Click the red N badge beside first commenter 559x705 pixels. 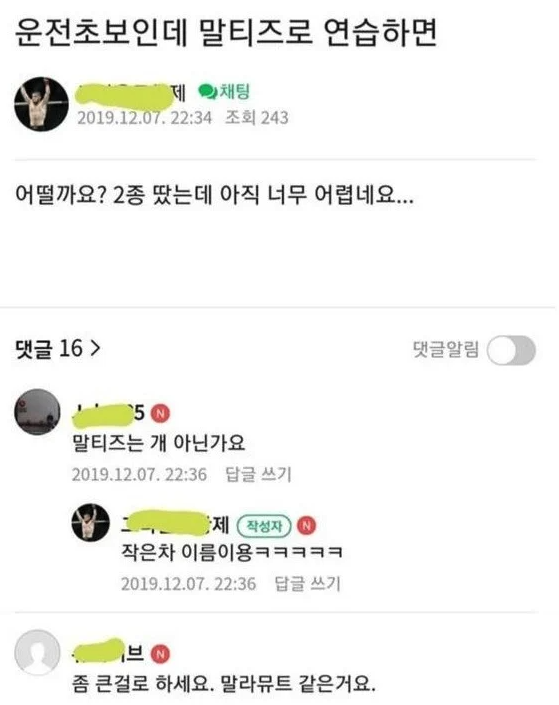(160, 413)
